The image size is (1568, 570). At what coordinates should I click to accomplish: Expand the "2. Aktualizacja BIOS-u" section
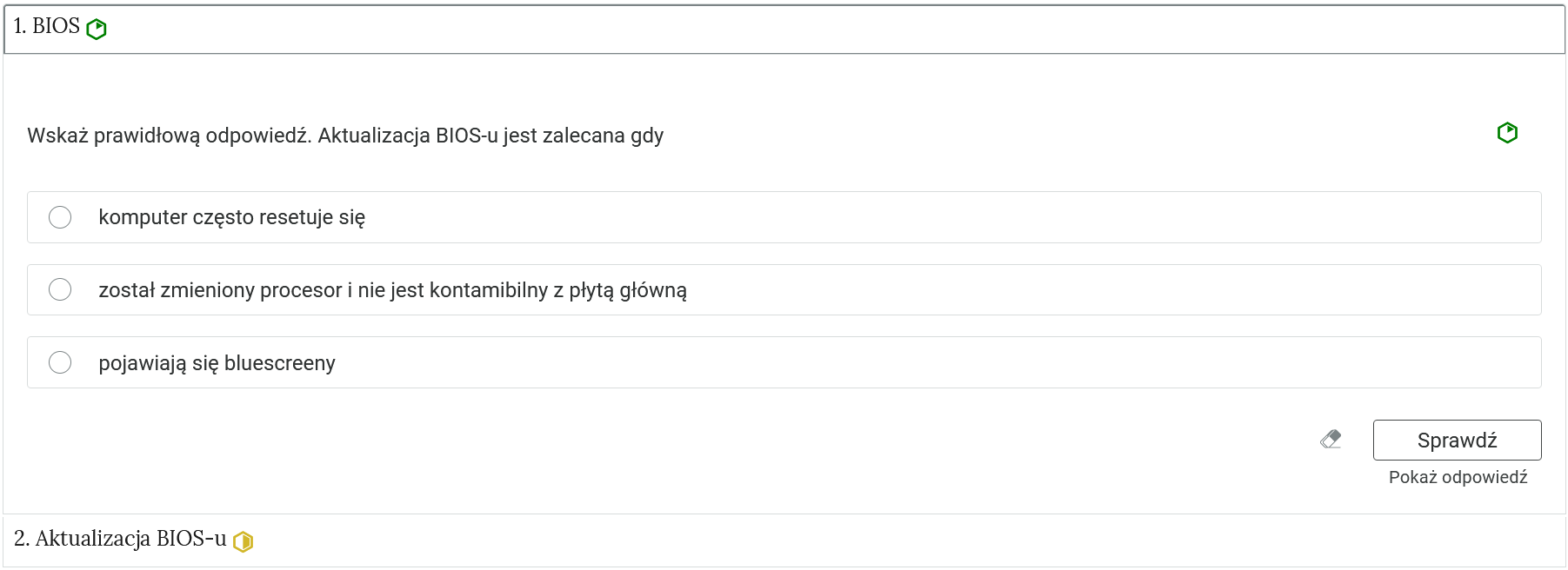click(x=783, y=540)
